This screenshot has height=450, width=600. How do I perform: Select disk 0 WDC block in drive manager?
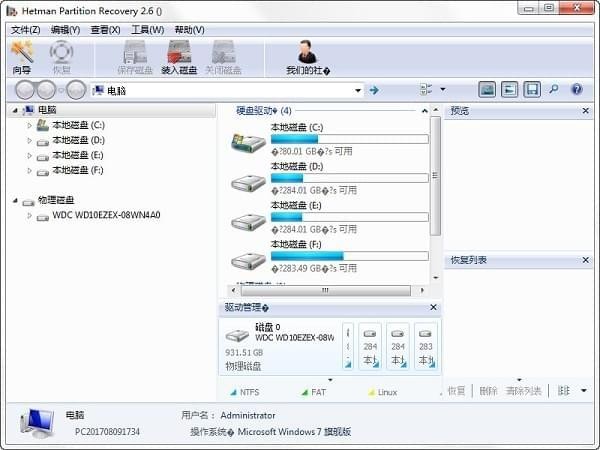(x=280, y=345)
